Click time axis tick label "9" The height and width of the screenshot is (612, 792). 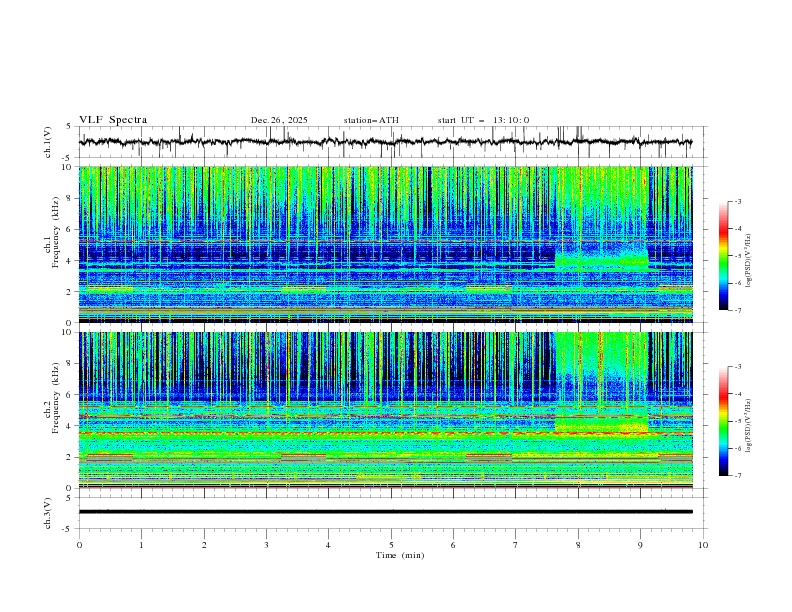point(640,545)
